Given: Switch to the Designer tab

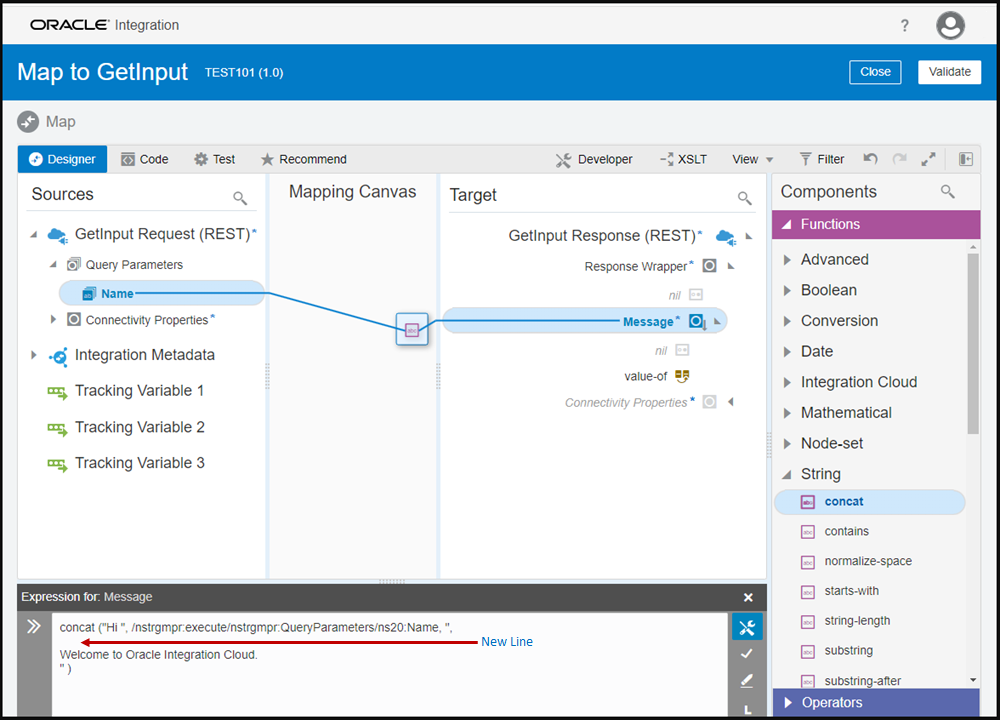Looking at the screenshot, I should [62, 159].
